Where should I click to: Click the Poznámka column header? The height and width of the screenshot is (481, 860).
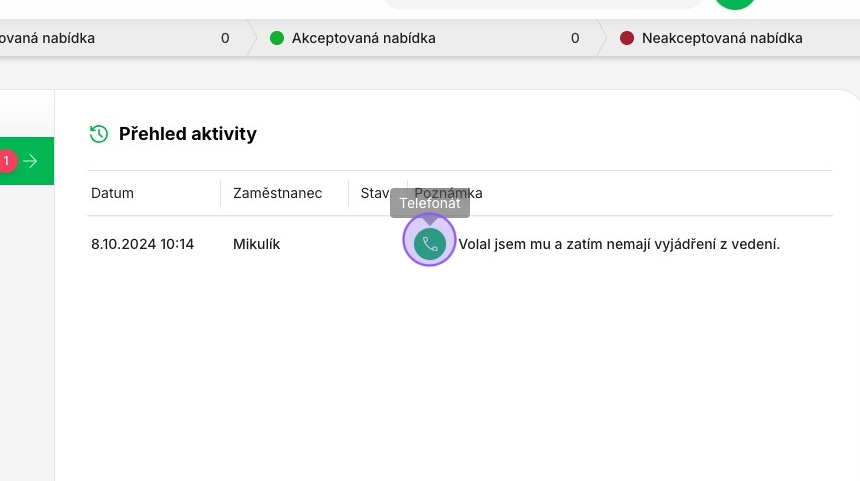(449, 193)
